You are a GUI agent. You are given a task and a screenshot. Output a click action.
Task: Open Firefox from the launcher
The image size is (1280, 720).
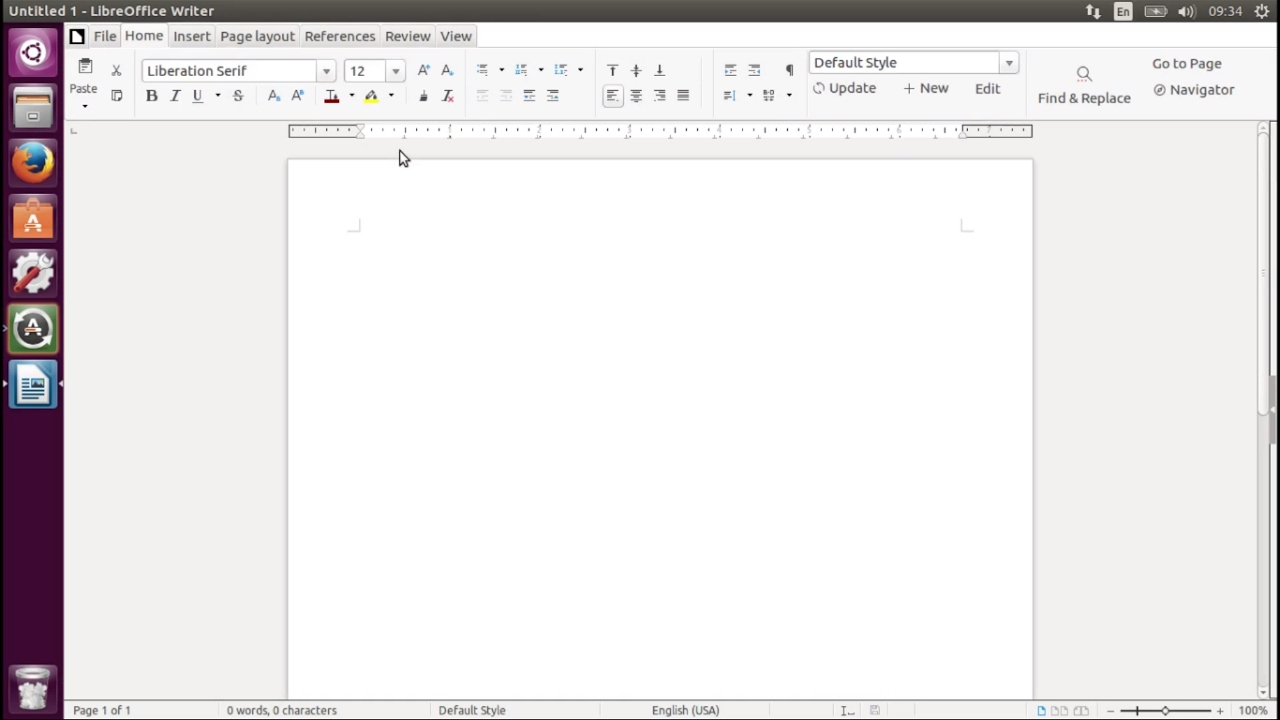33,162
